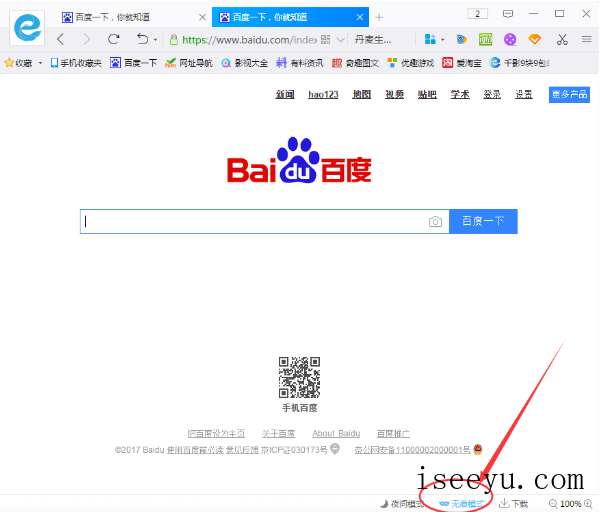Go back with the back arrow
602x512 pixels.
(60, 39)
